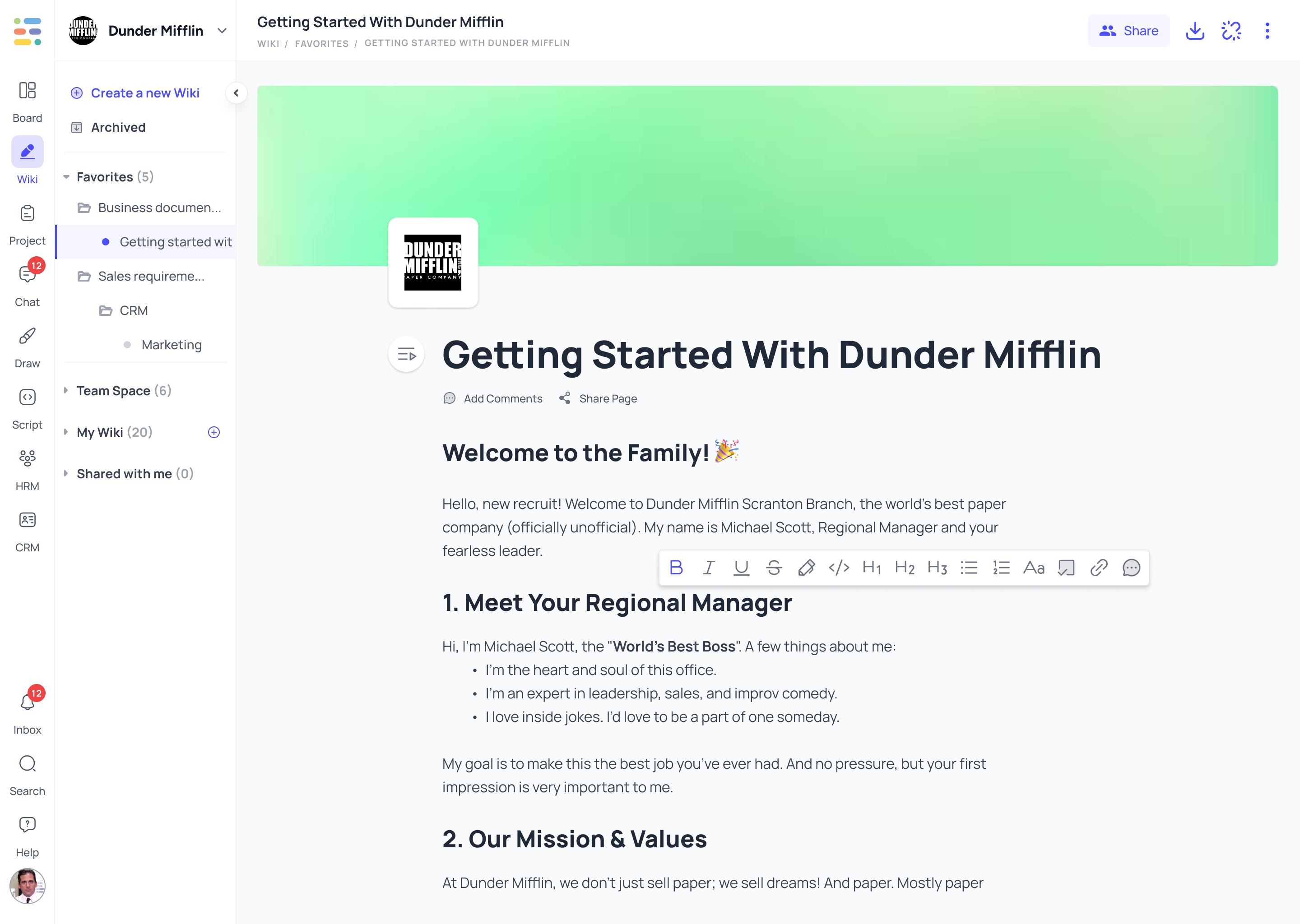Open Chat with 12 unread messages
Image resolution: width=1300 pixels, height=924 pixels.
[x=28, y=285]
